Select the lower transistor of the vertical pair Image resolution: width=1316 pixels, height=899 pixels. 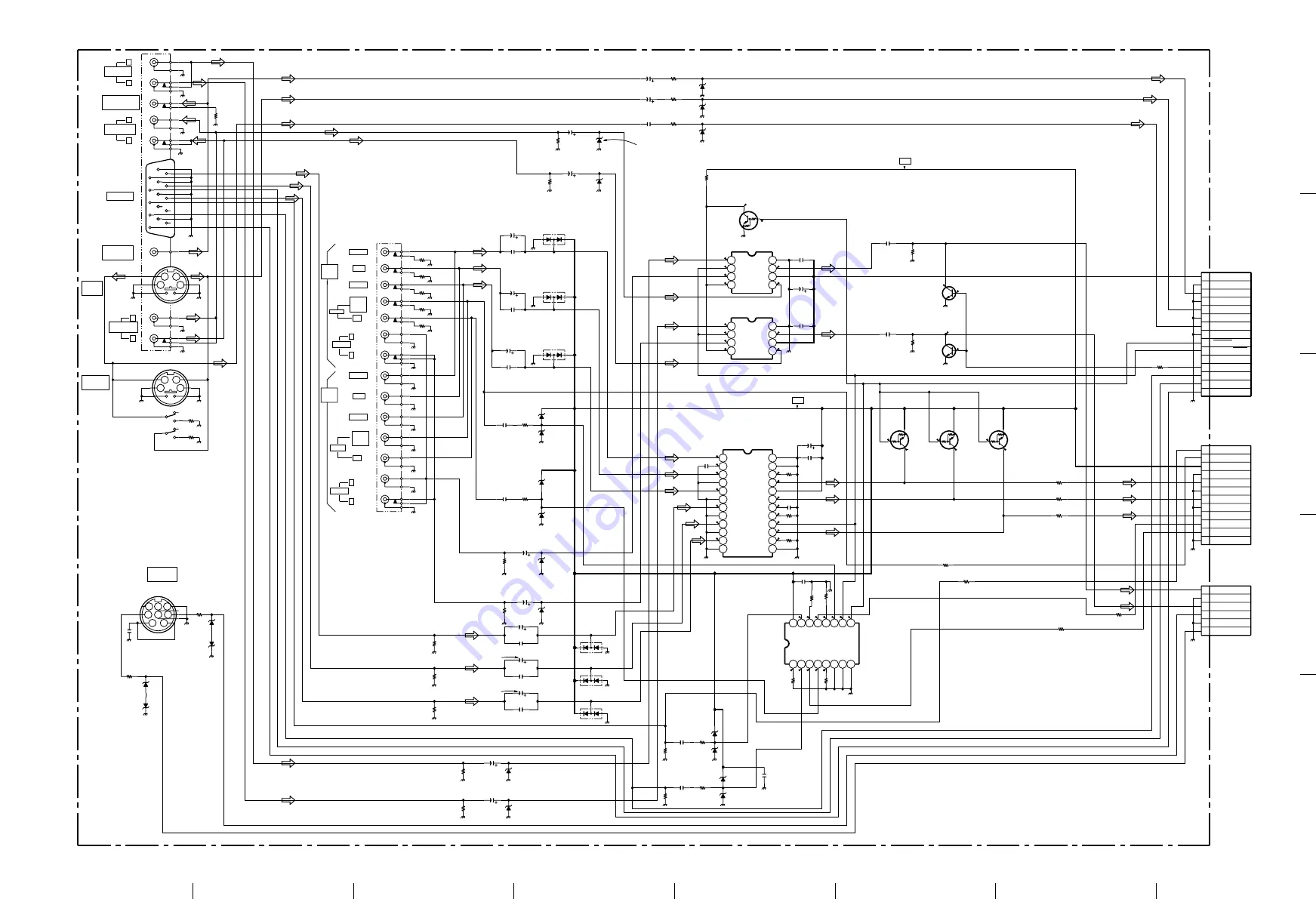(949, 351)
